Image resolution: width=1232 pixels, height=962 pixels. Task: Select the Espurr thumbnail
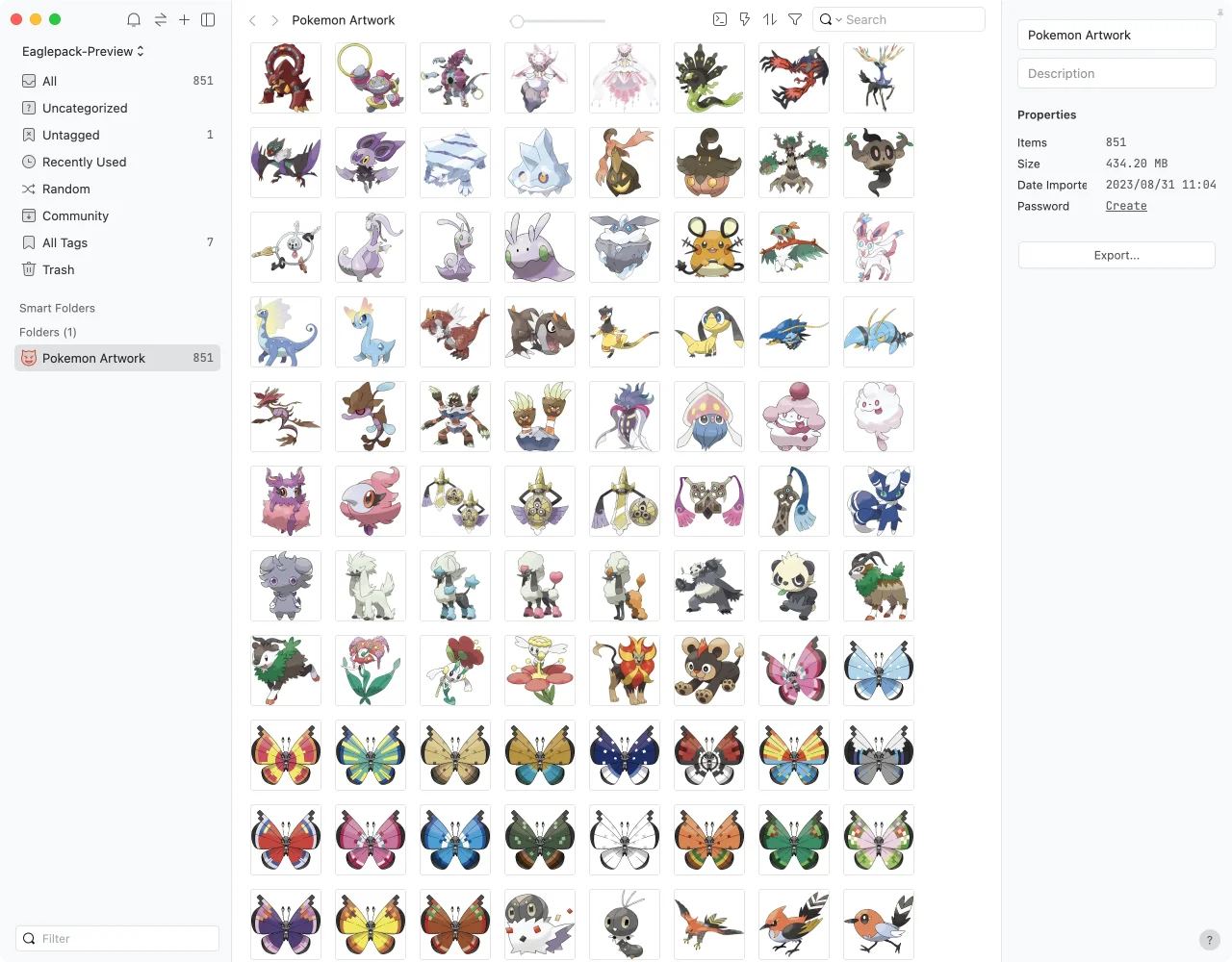(x=286, y=586)
